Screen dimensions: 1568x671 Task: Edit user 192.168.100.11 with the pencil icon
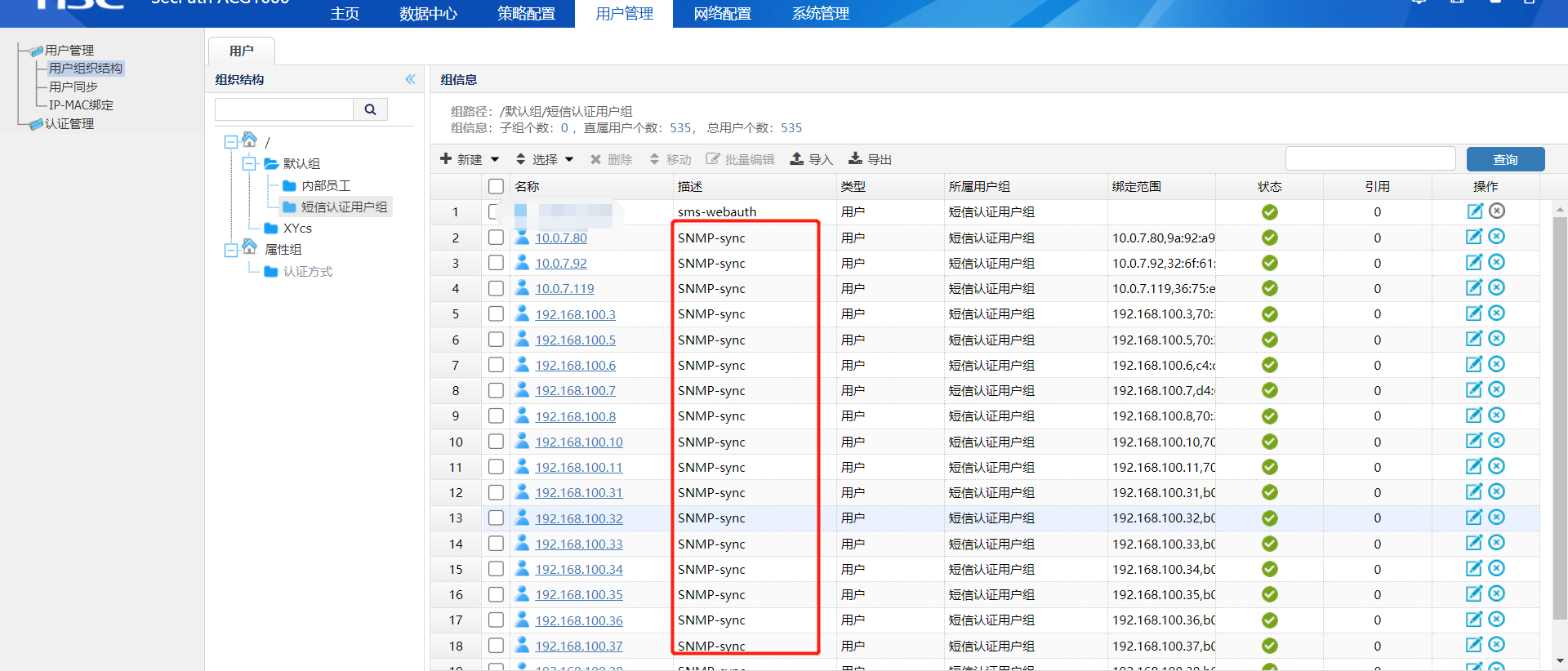1474,466
